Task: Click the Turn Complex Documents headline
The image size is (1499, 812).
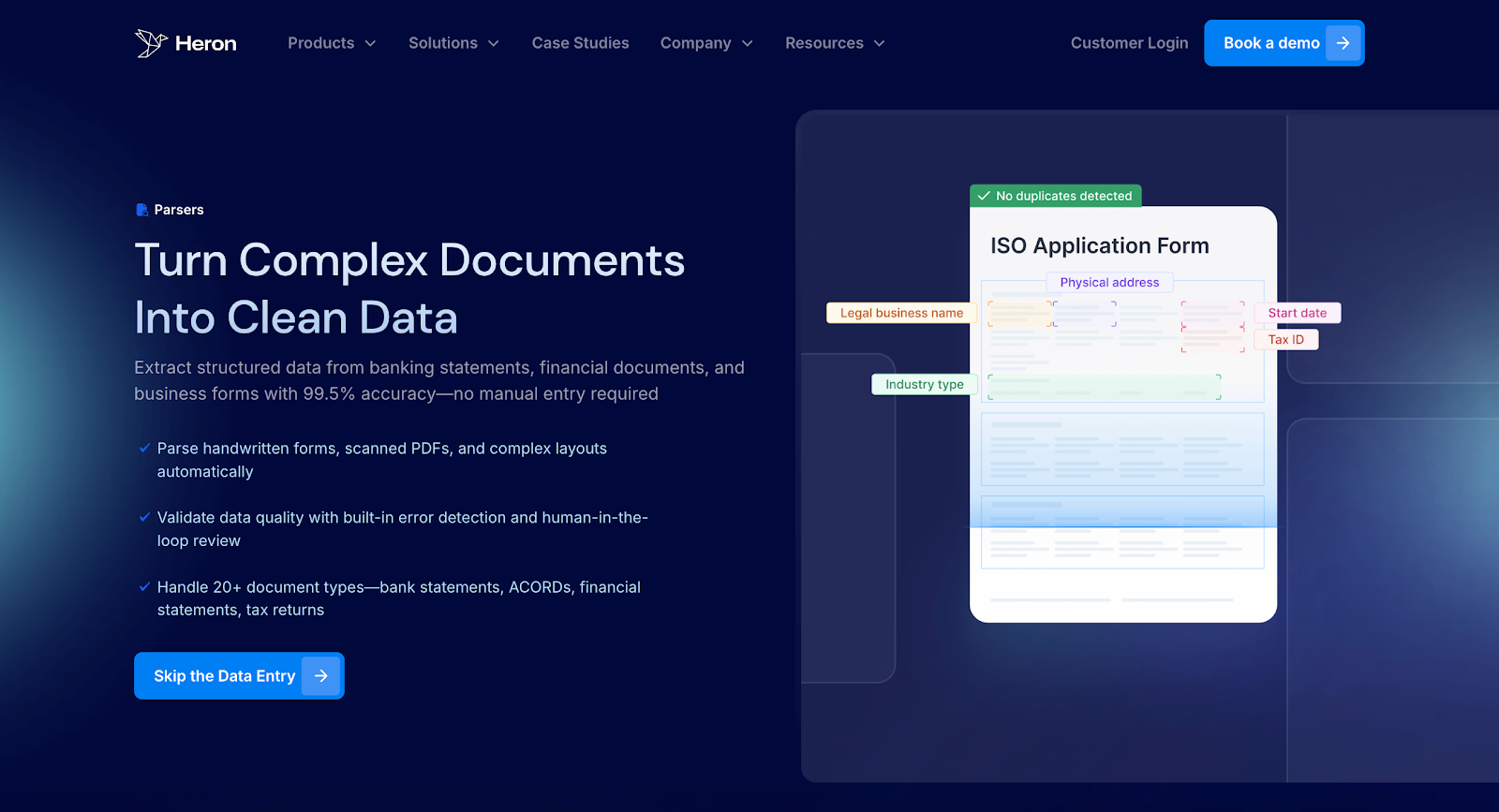Action: (x=409, y=260)
